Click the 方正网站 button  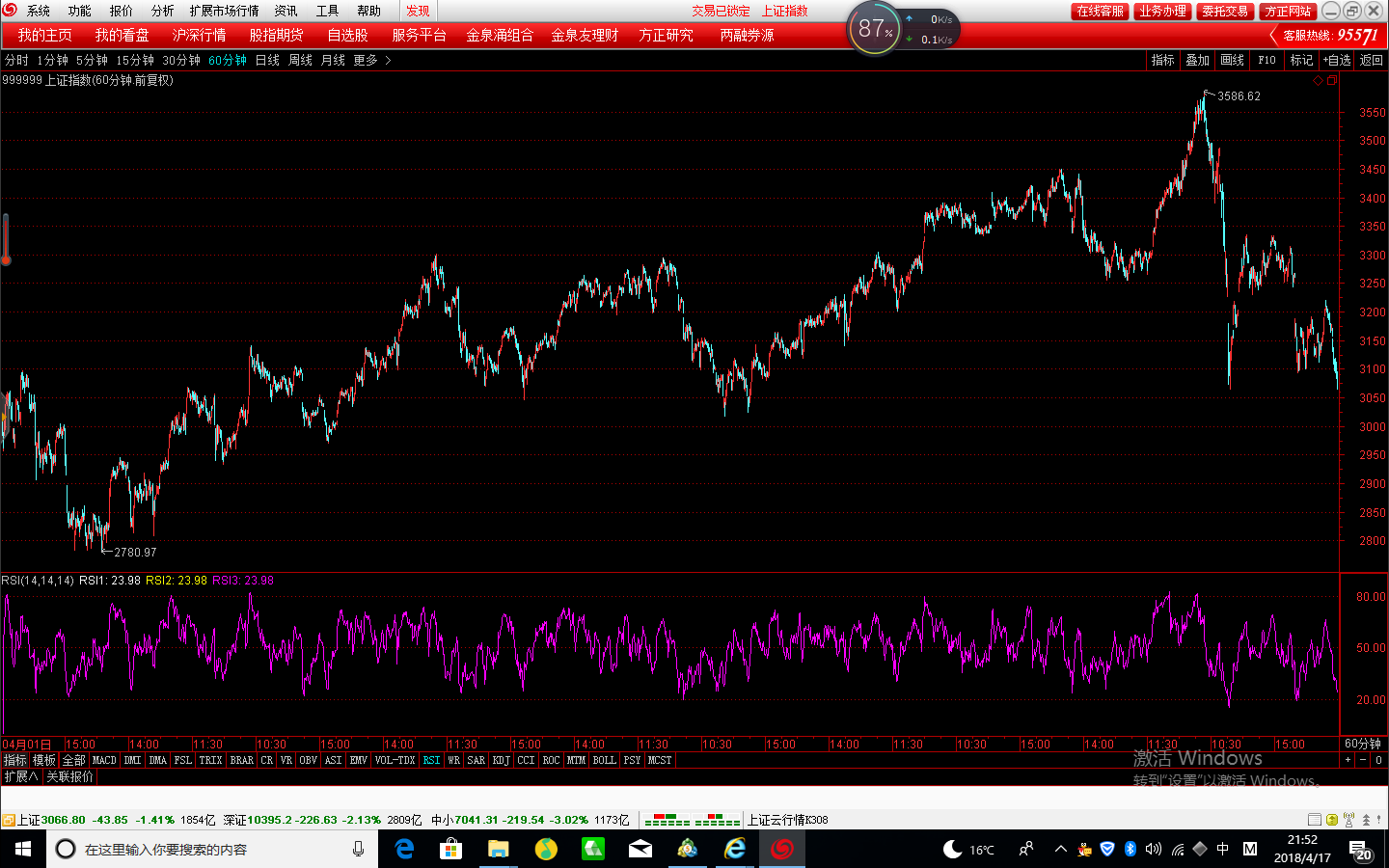(1288, 11)
